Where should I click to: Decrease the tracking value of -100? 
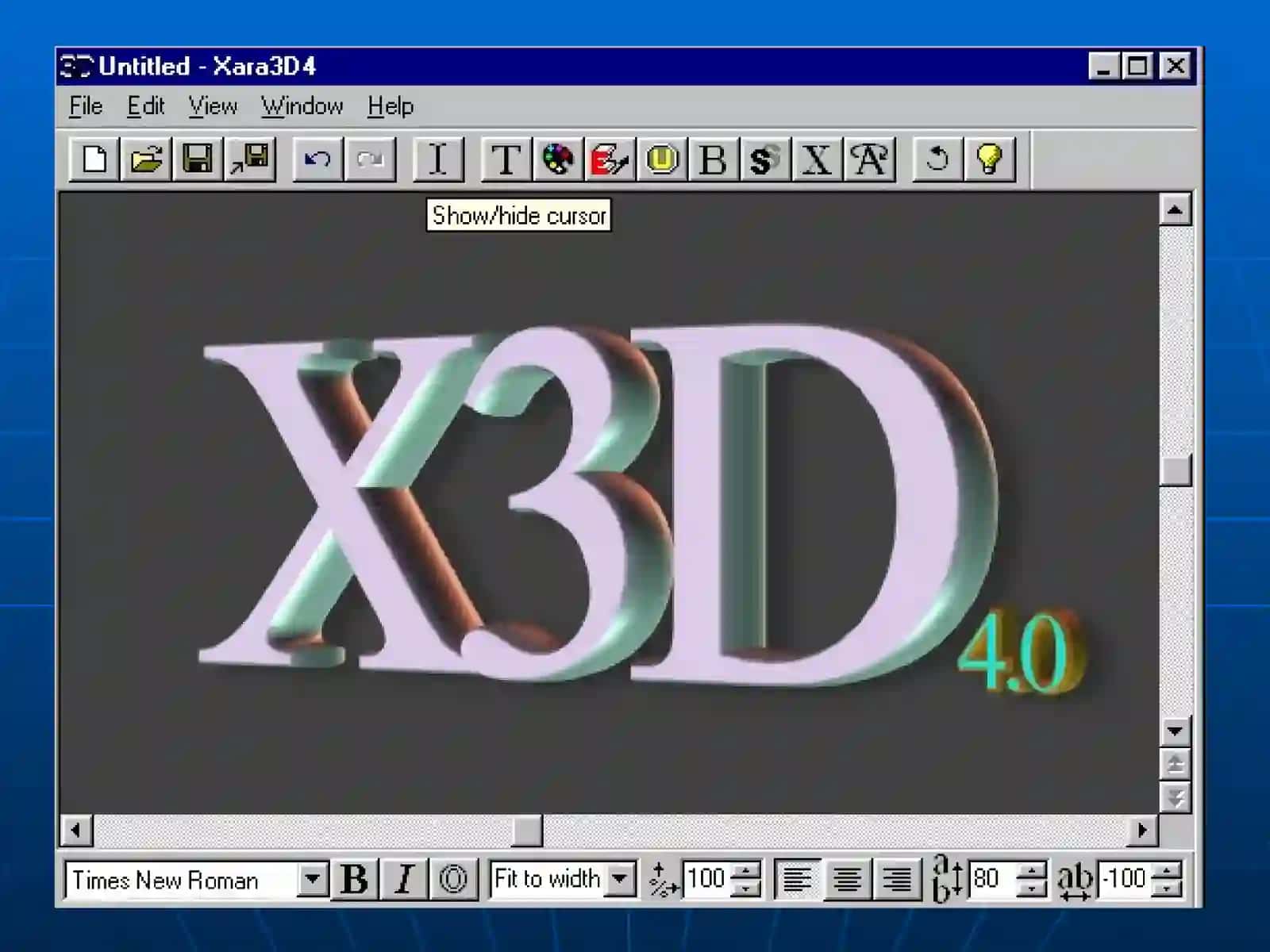point(1167,888)
